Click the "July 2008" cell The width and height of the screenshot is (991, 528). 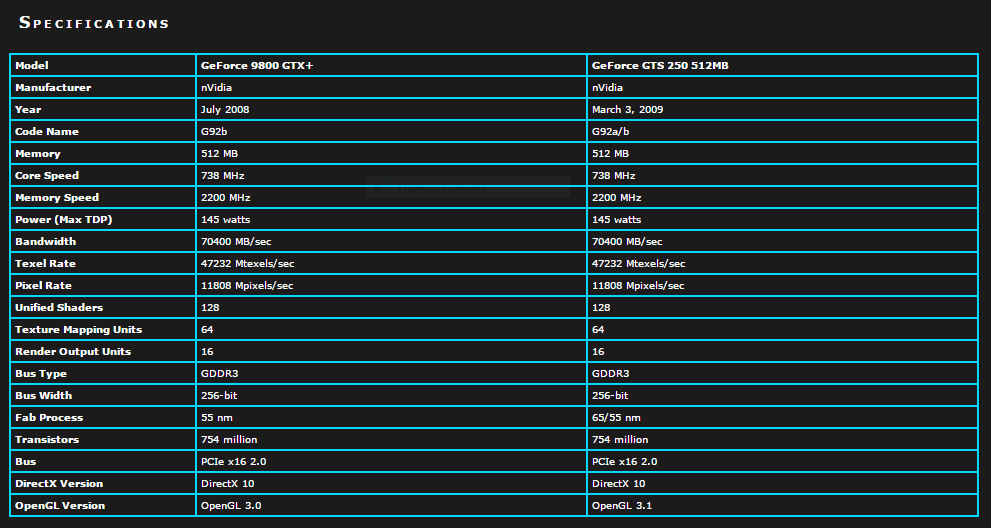click(225, 109)
